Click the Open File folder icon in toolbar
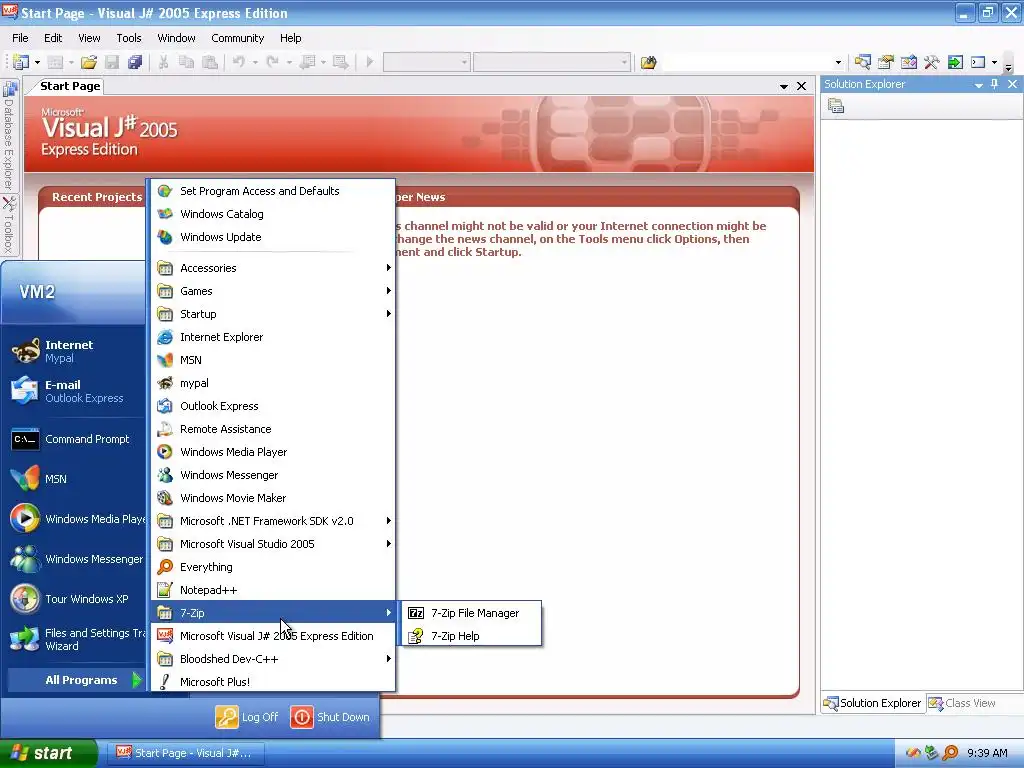Viewport: 1024px width, 768px height. 89,62
